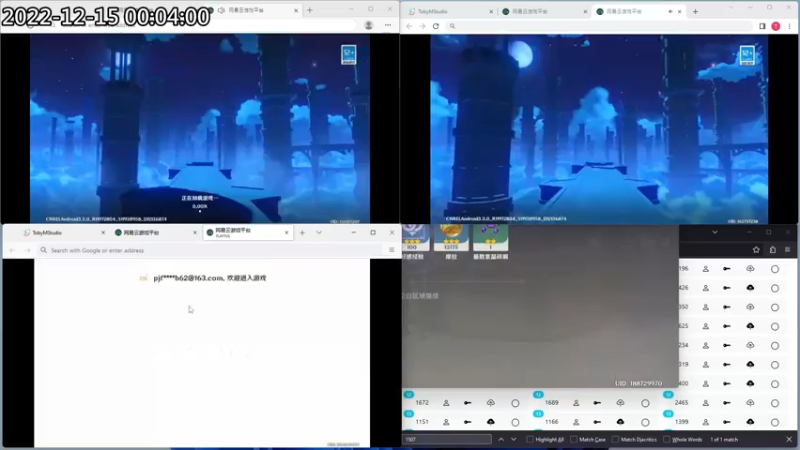This screenshot has width=800, height=450.
Task: Open a new tab in the bottom-left browser
Action: click(x=302, y=233)
